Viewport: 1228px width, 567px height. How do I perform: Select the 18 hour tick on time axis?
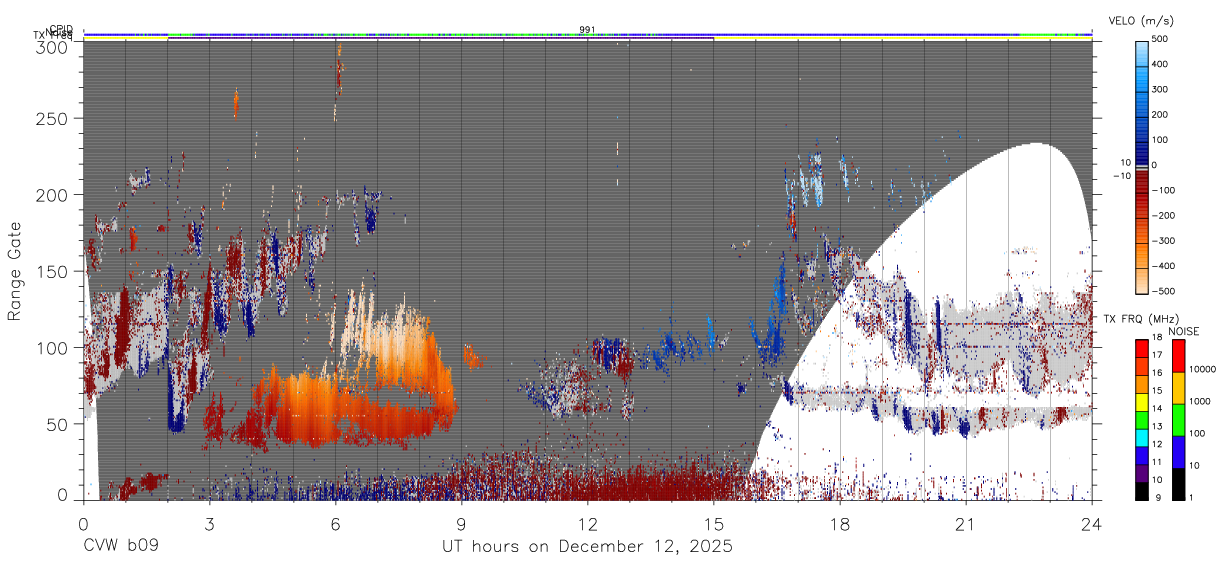(x=839, y=523)
